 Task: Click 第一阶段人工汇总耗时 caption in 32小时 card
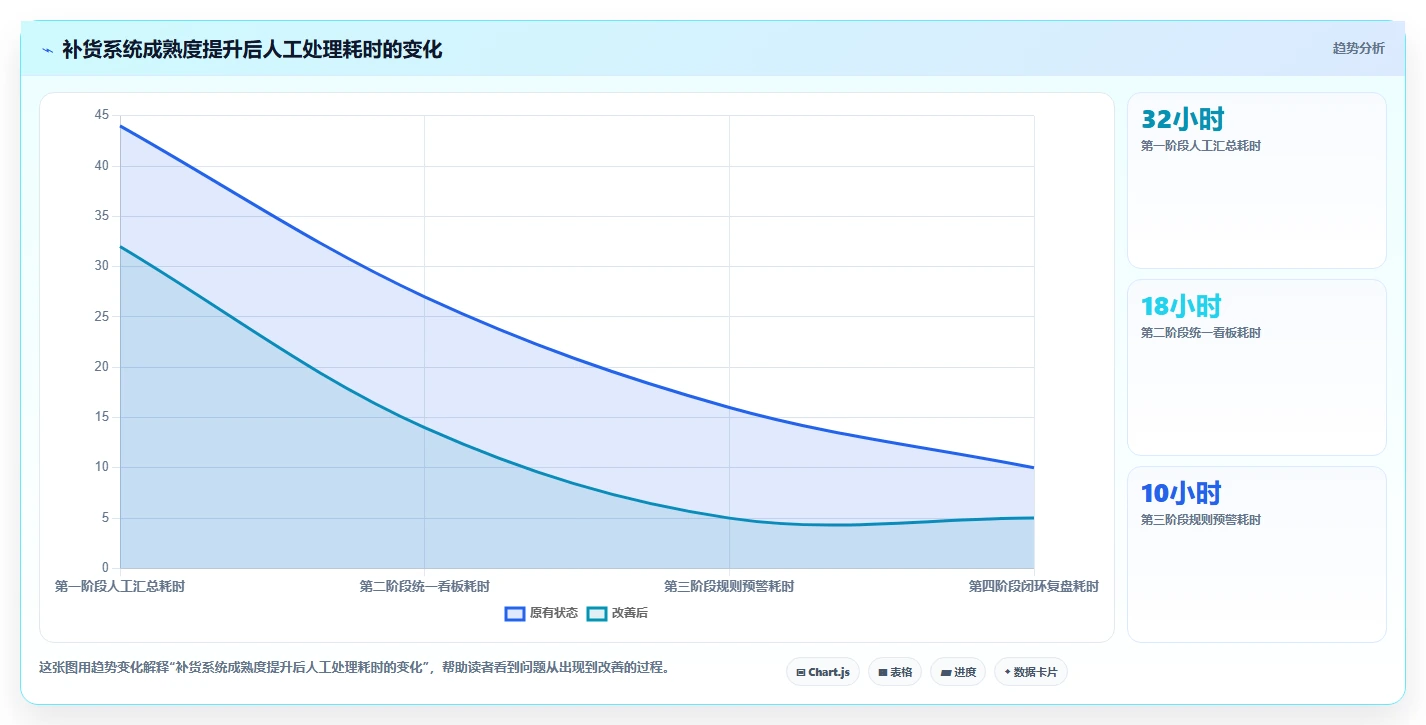[x=1201, y=146]
